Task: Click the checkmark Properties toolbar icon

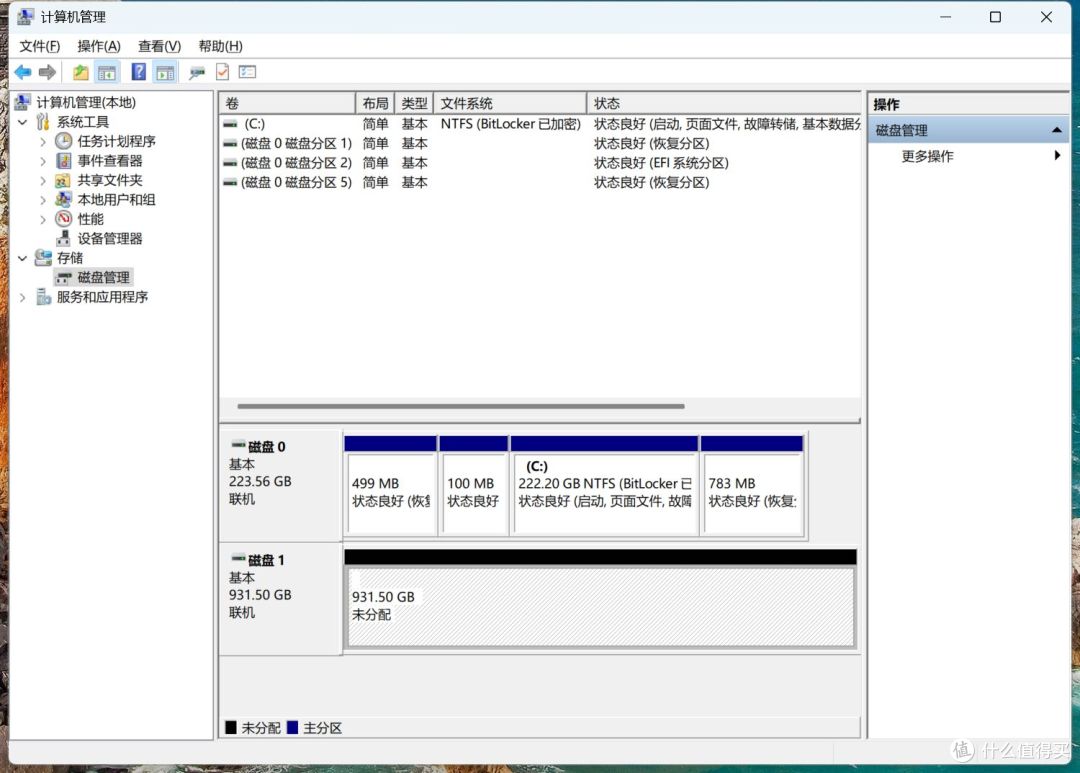Action: pyautogui.click(x=222, y=72)
